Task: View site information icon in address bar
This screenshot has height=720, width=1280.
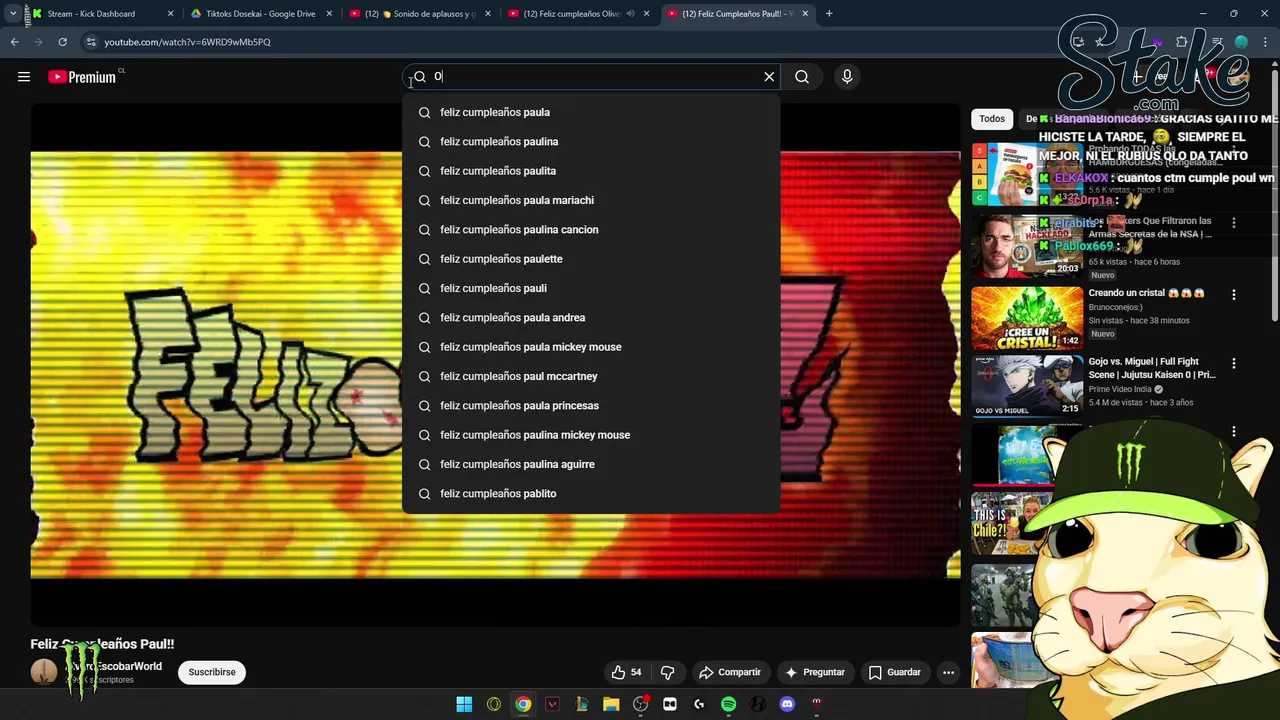Action: [91, 42]
